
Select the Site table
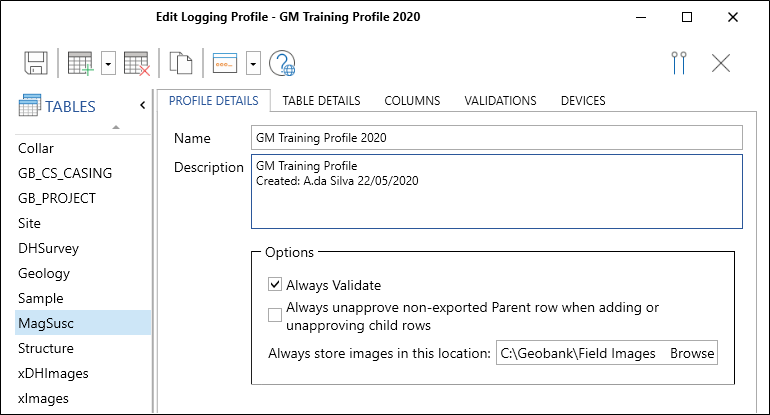pos(83,223)
